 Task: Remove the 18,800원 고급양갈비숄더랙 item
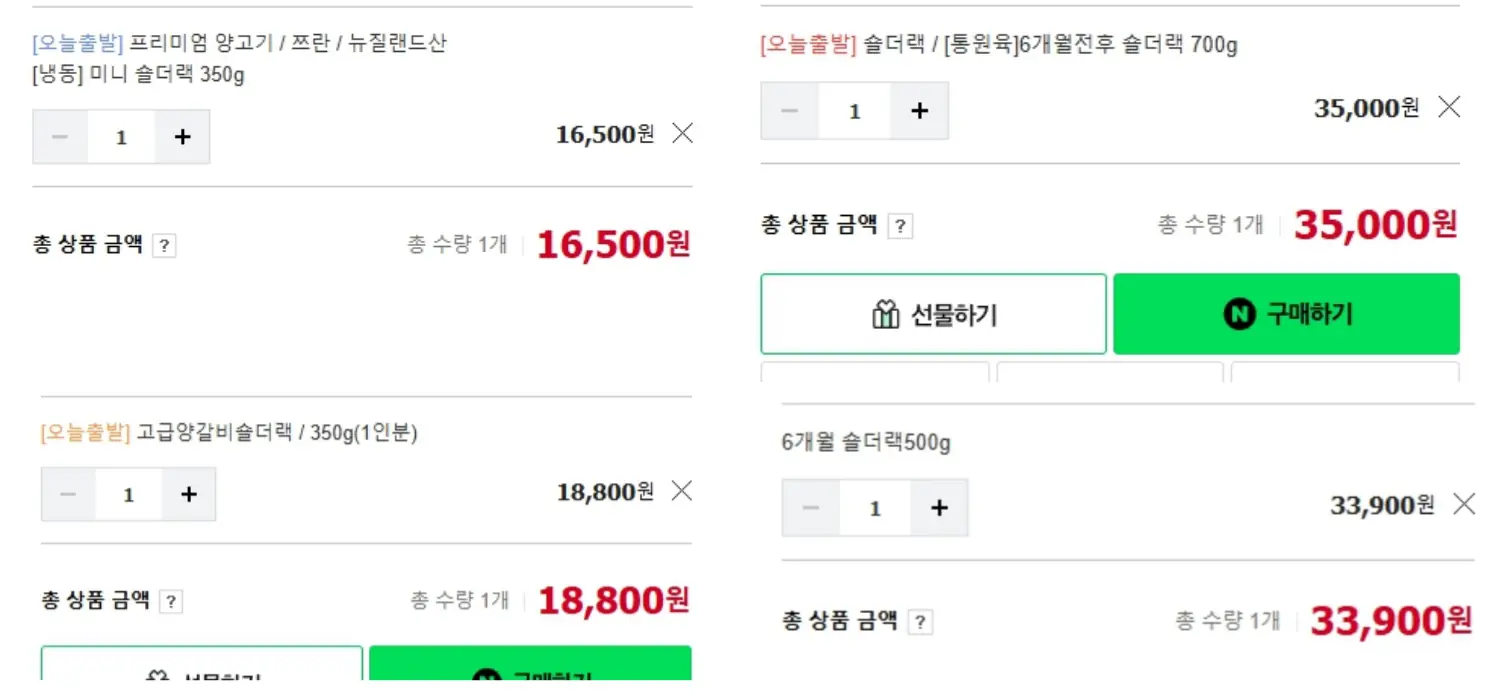point(681,490)
